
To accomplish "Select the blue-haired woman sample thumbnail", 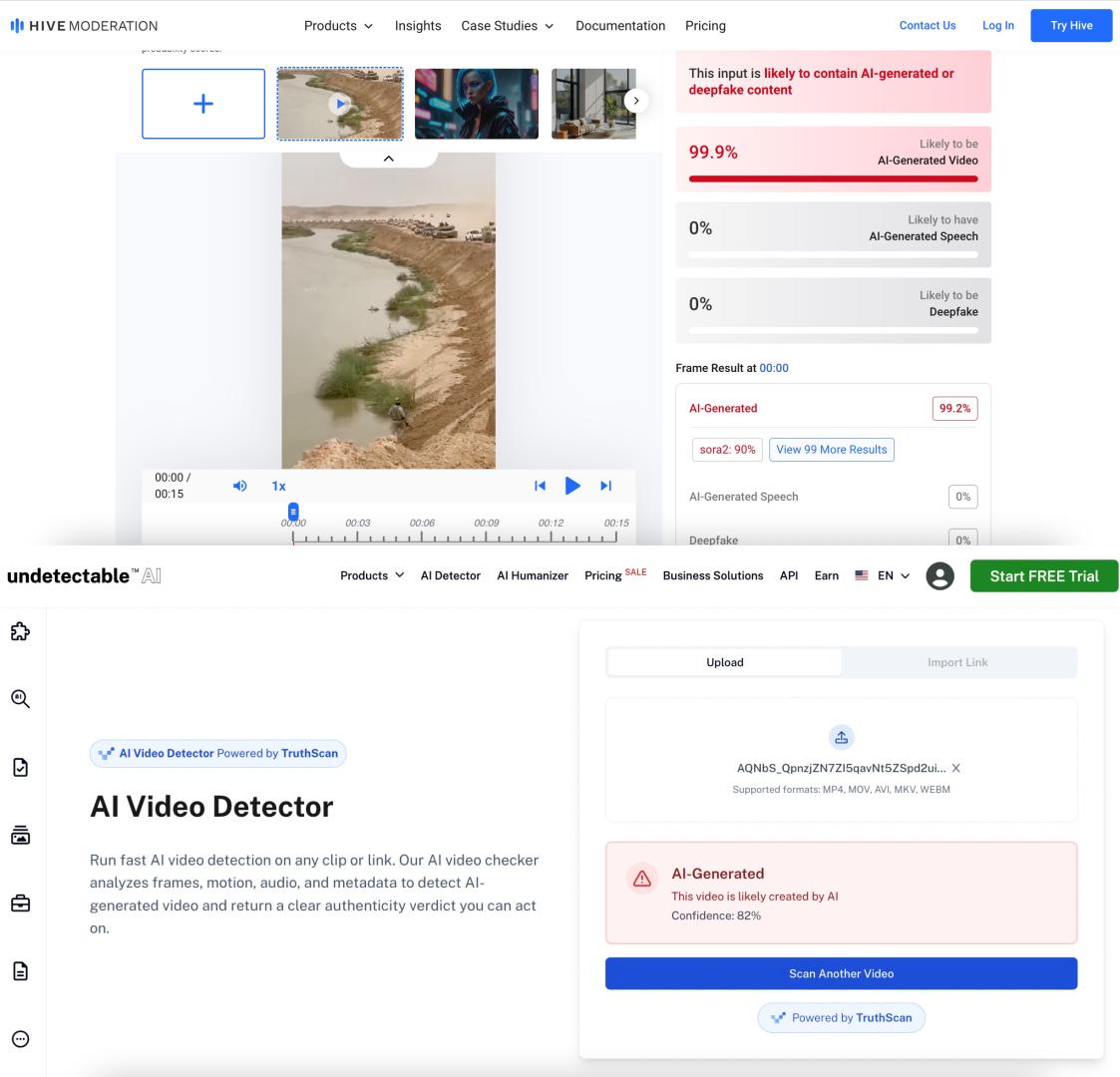I will (x=477, y=104).
